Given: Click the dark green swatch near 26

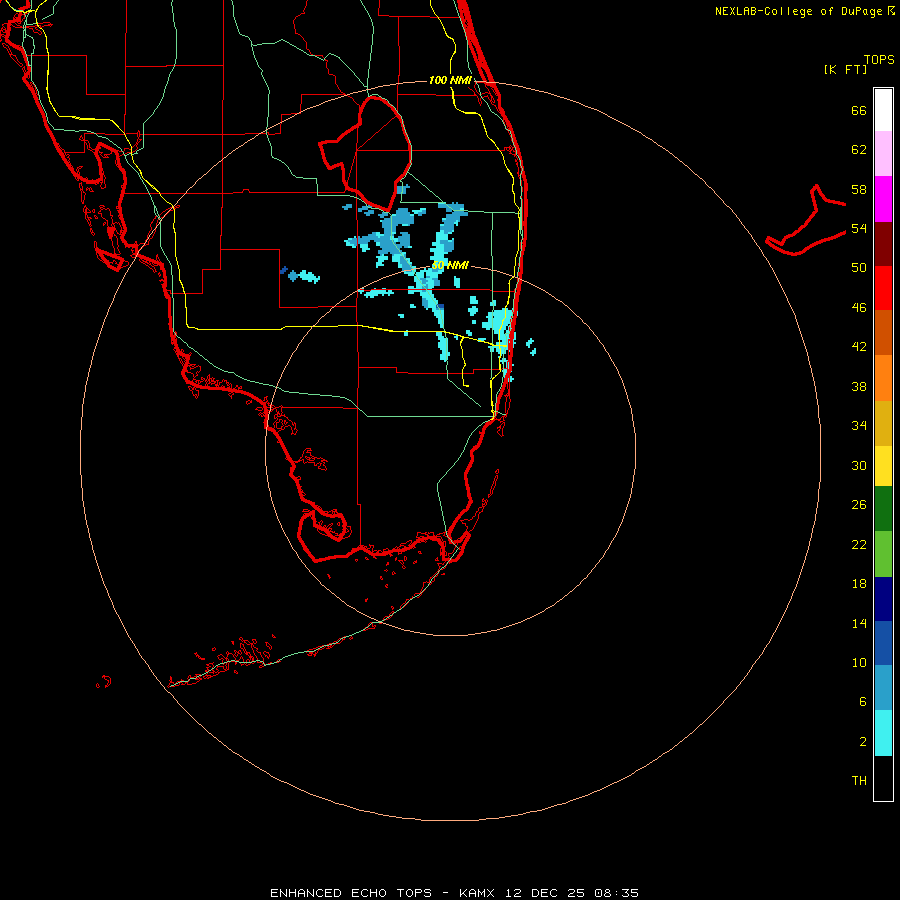Looking at the screenshot, I should [x=883, y=509].
